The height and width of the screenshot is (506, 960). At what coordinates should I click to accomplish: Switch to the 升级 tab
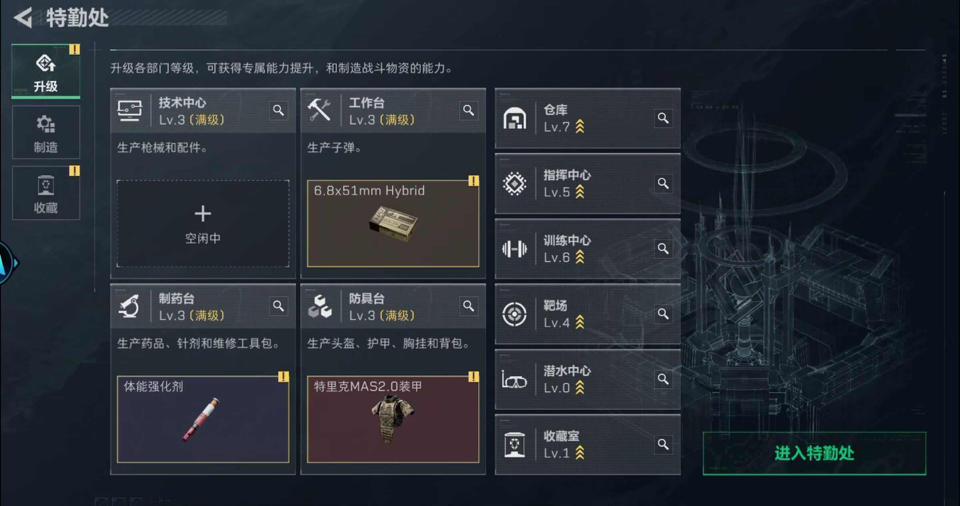coord(46,71)
